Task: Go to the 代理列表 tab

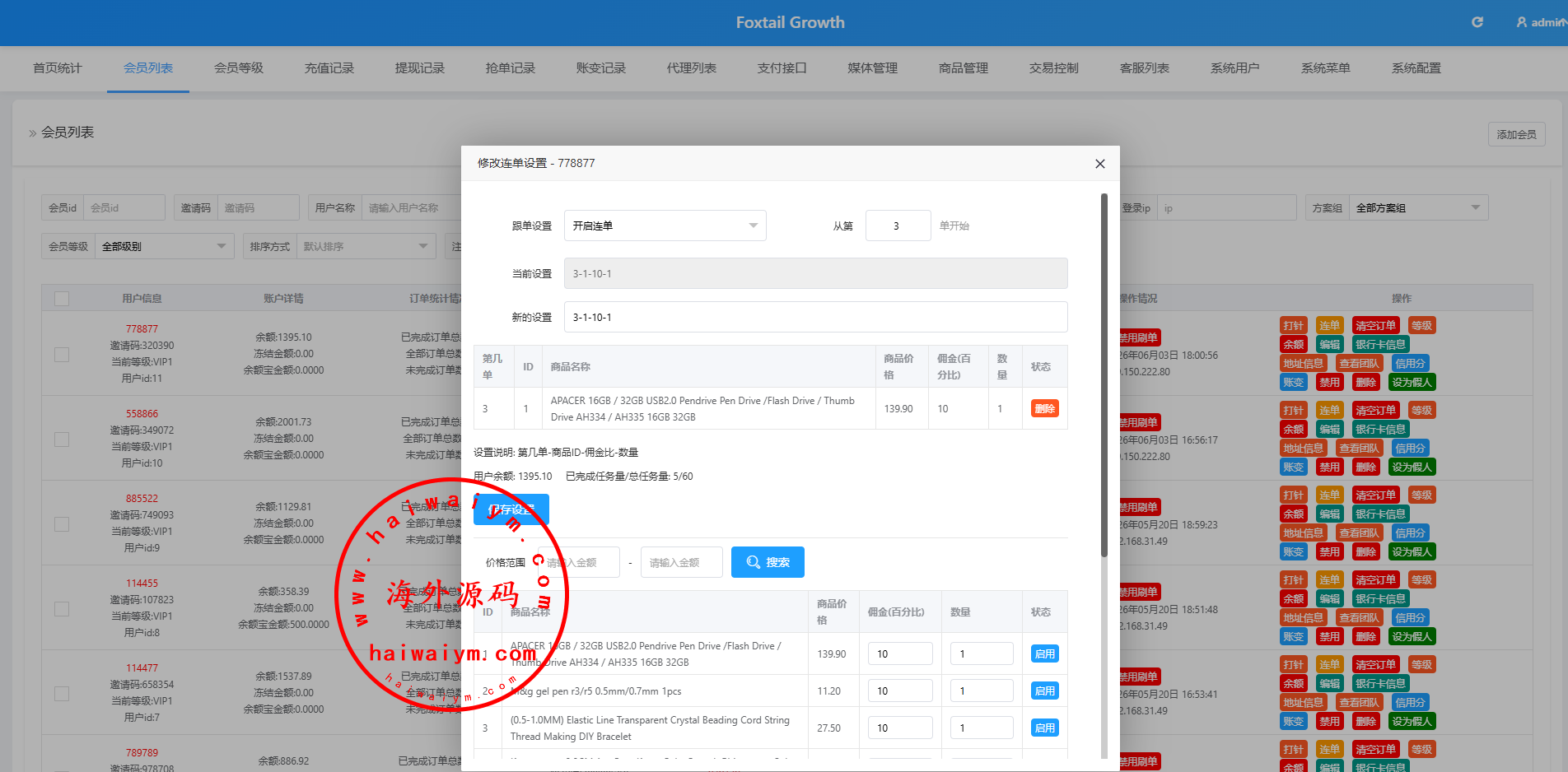Action: (x=692, y=68)
